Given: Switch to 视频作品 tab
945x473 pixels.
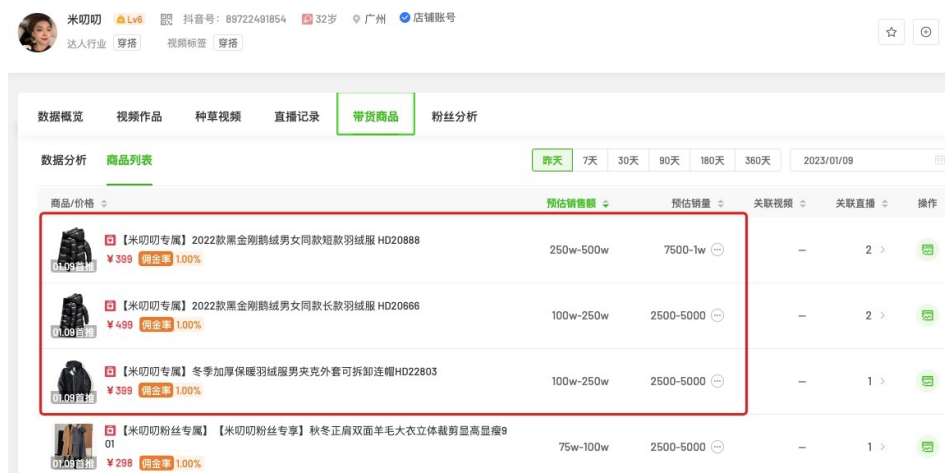Looking at the screenshot, I should (139, 117).
